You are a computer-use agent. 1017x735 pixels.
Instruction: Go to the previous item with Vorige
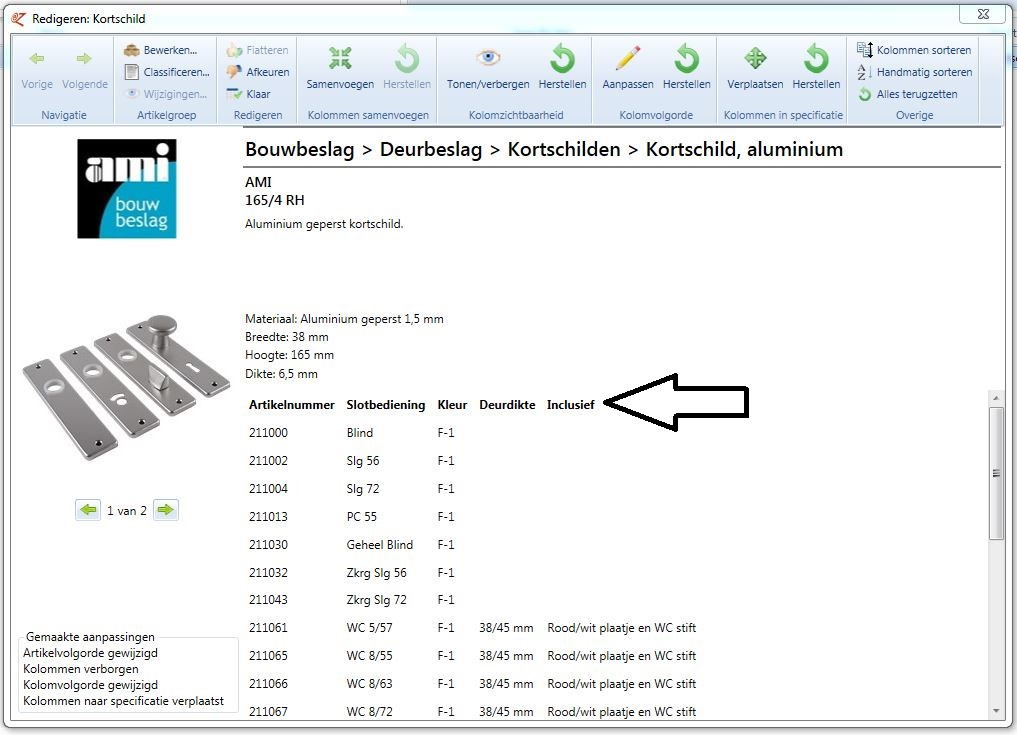(x=37, y=70)
